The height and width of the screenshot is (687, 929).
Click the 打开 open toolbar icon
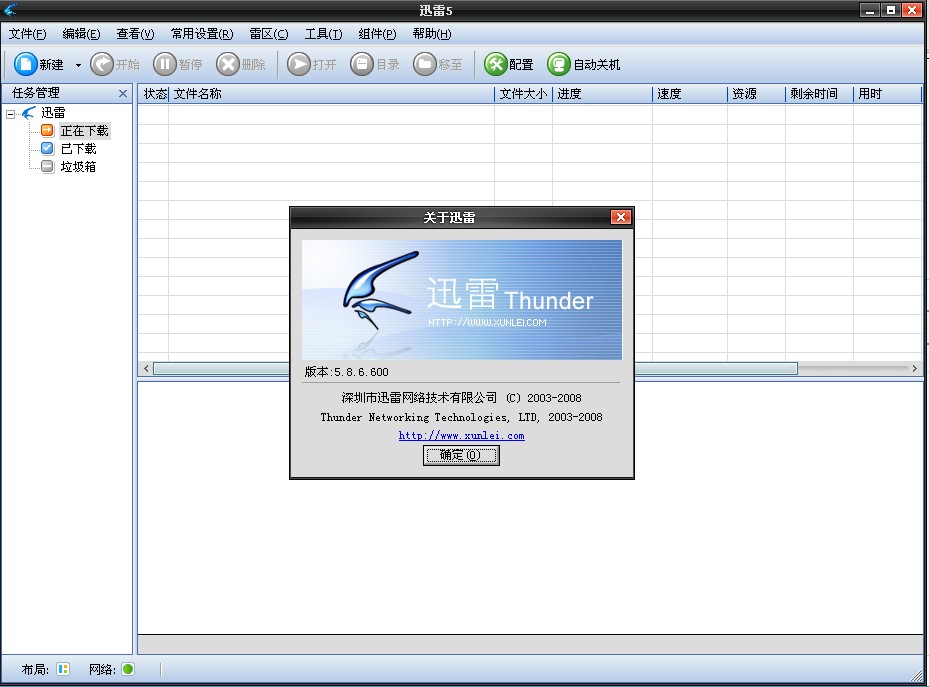point(299,64)
